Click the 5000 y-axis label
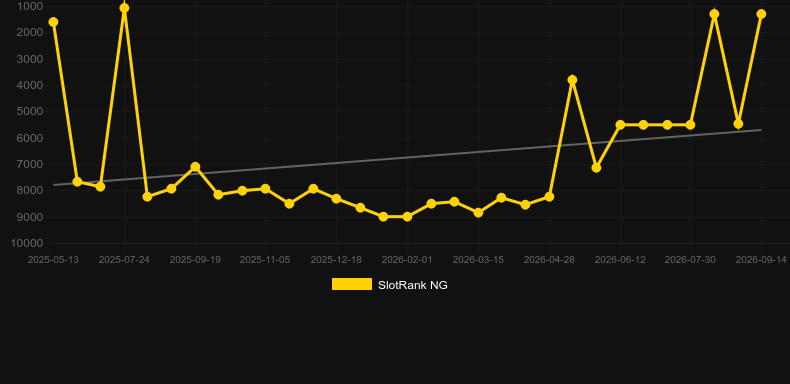This screenshot has width=790, height=384. pyautogui.click(x=30, y=111)
